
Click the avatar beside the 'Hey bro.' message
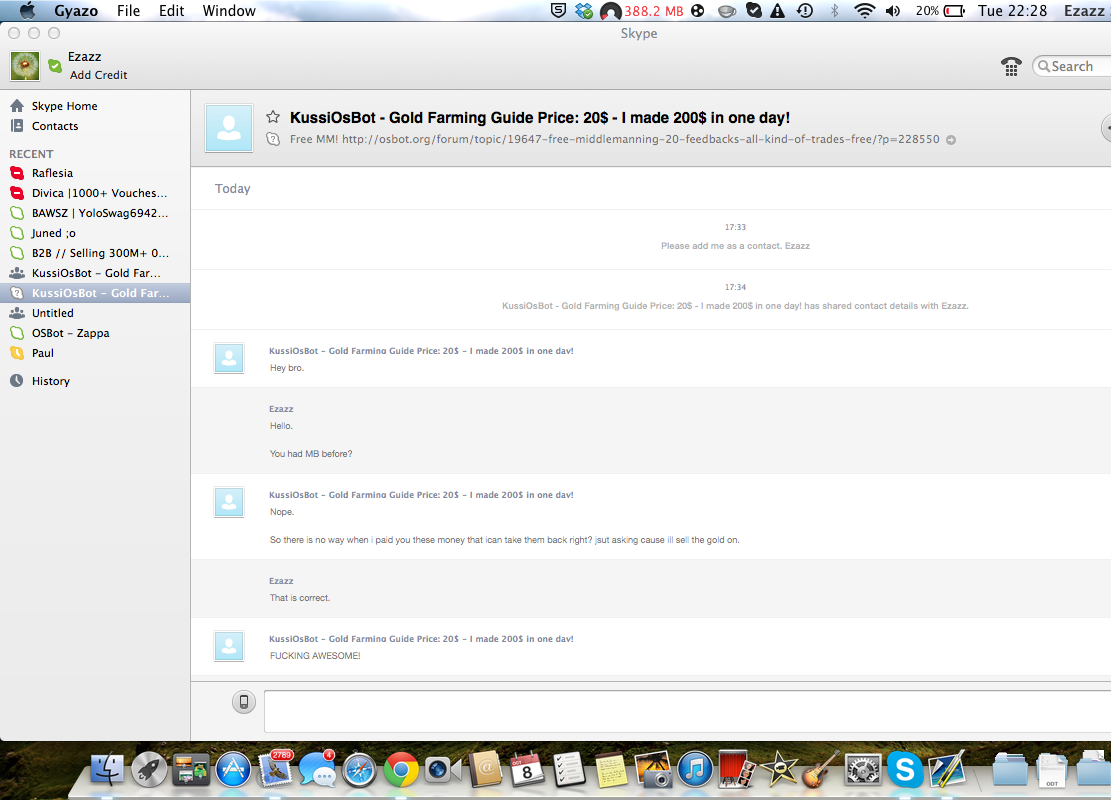[229, 359]
